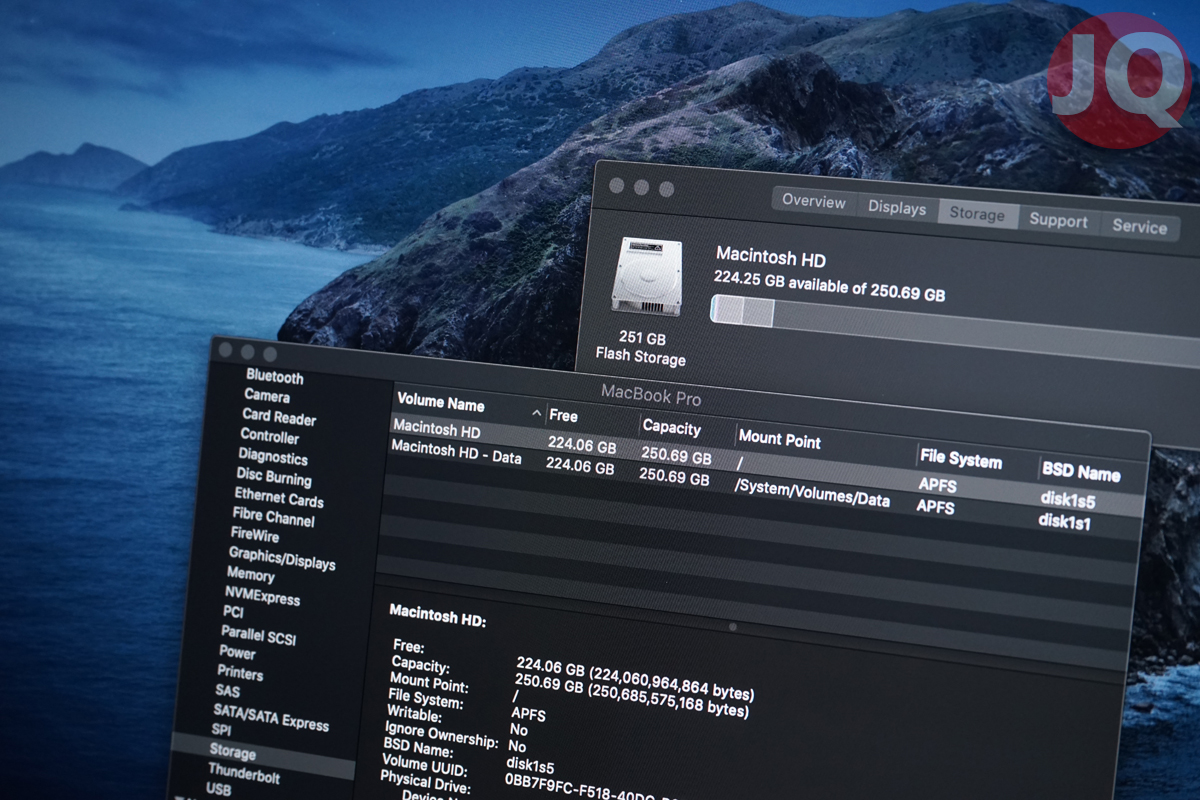
Task: Select the Macintosh HD - Data volume row
Action: pyautogui.click(x=764, y=487)
